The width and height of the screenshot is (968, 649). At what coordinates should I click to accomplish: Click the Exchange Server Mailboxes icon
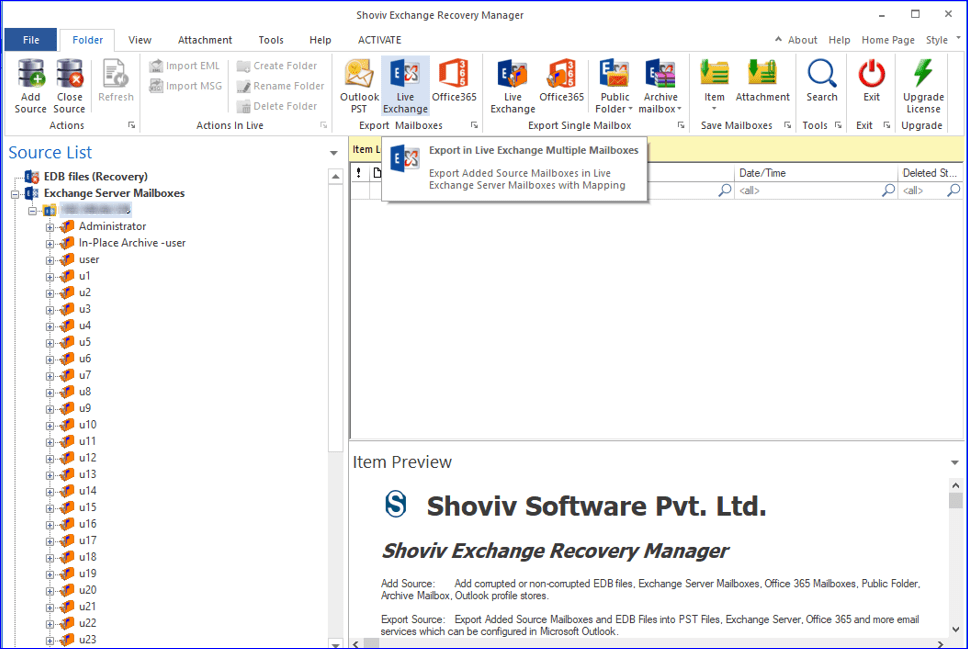pyautogui.click(x=31, y=194)
